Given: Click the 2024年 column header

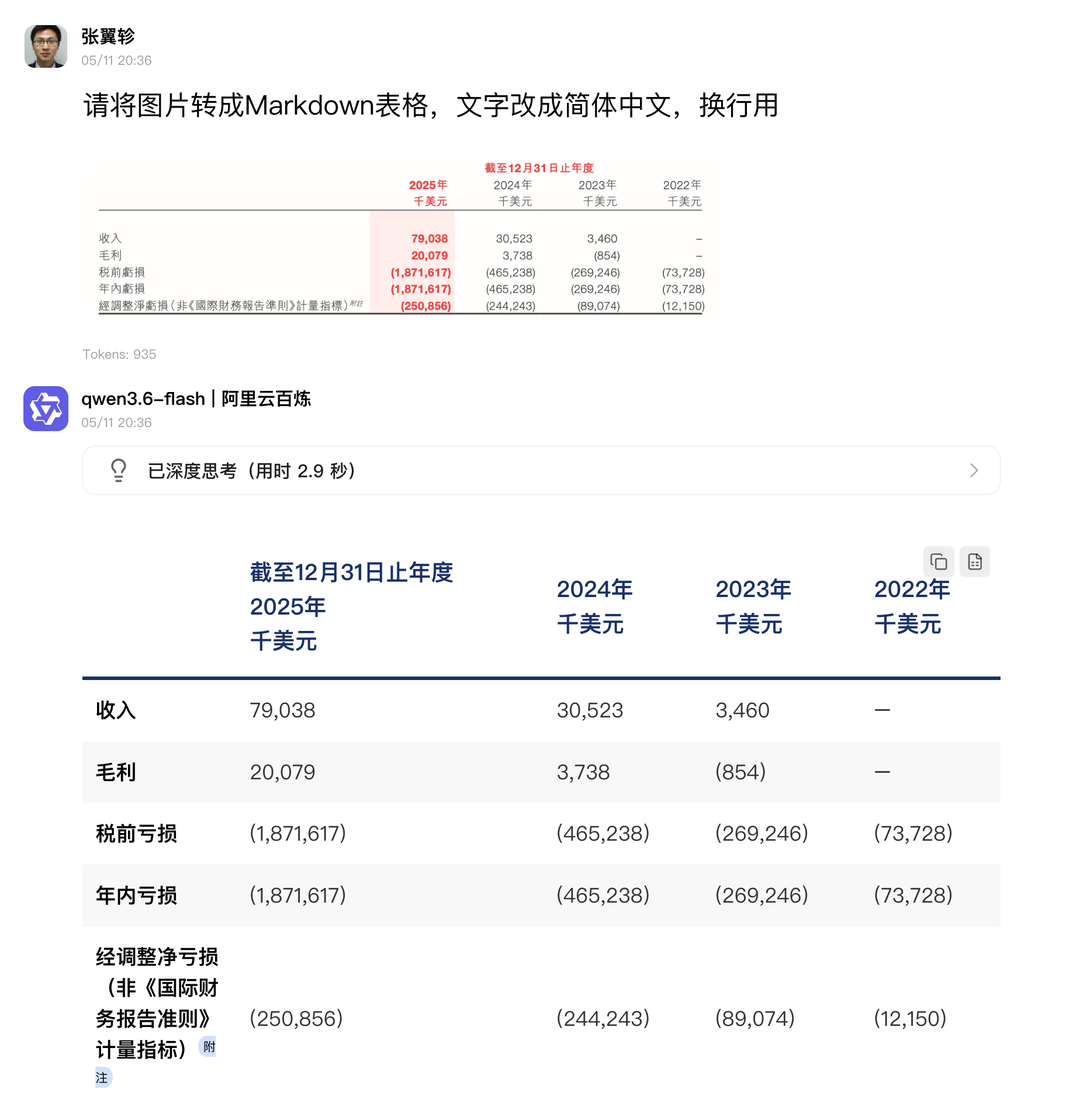Looking at the screenshot, I should [x=594, y=590].
